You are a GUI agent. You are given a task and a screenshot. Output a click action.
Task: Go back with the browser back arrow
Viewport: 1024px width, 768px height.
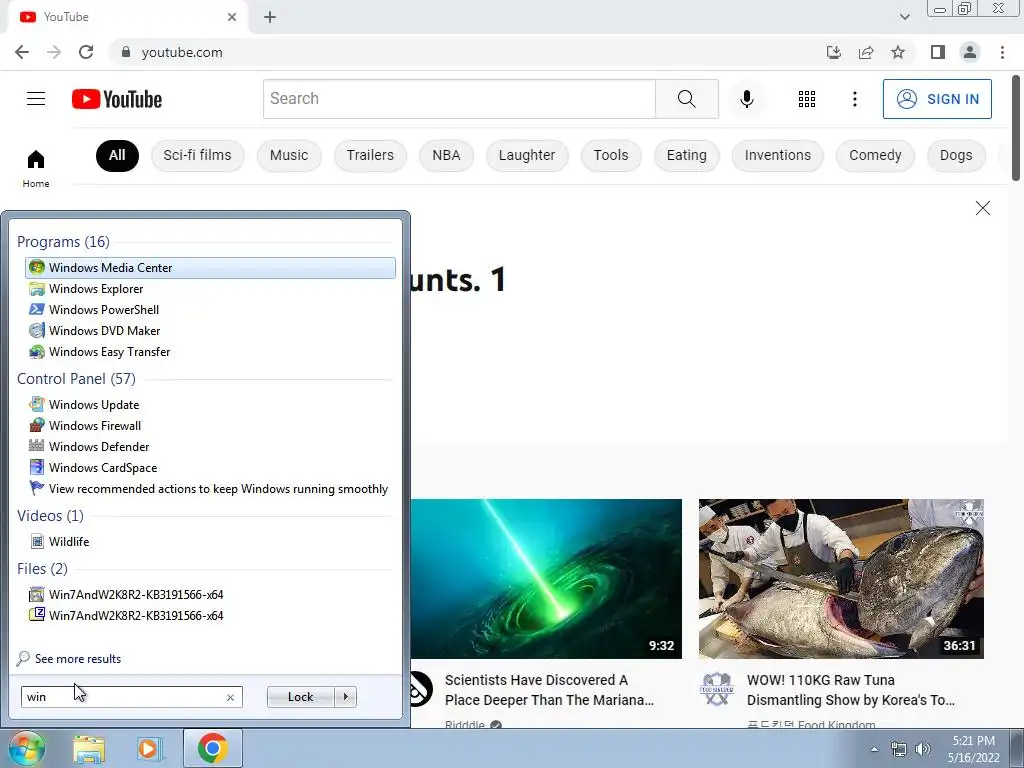pos(22,52)
